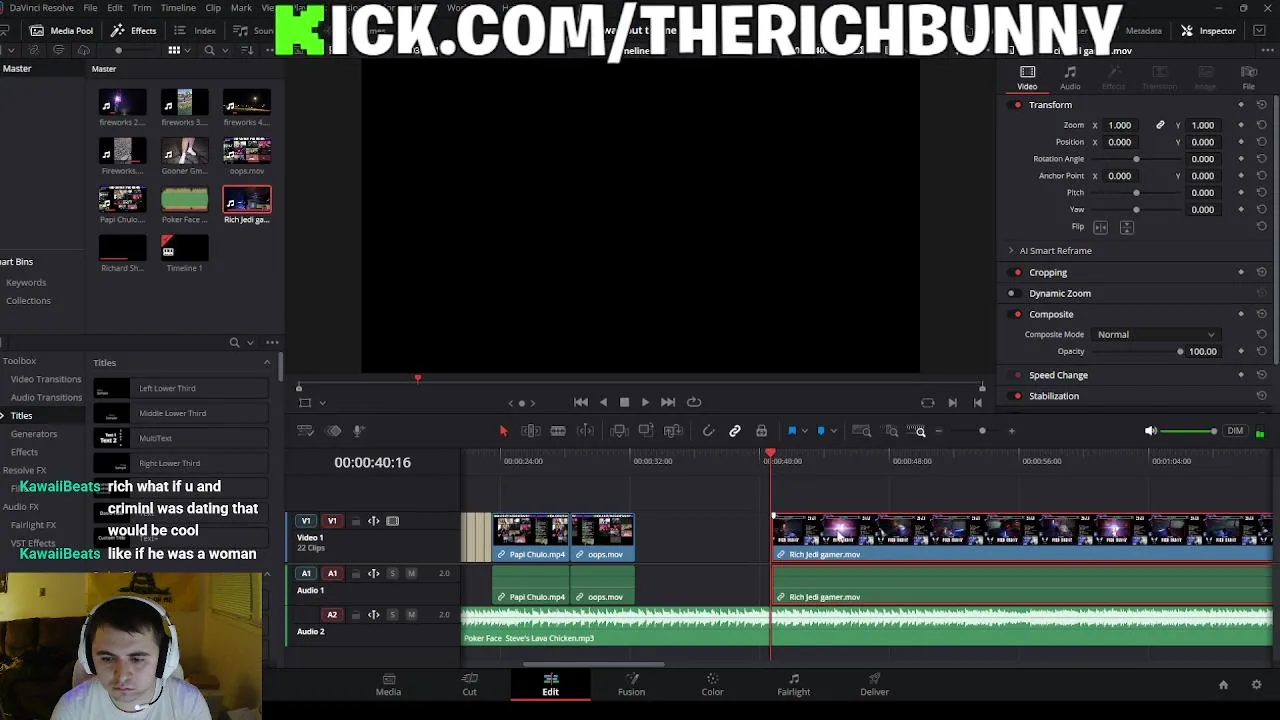Switch to the Fusion page

click(x=631, y=684)
